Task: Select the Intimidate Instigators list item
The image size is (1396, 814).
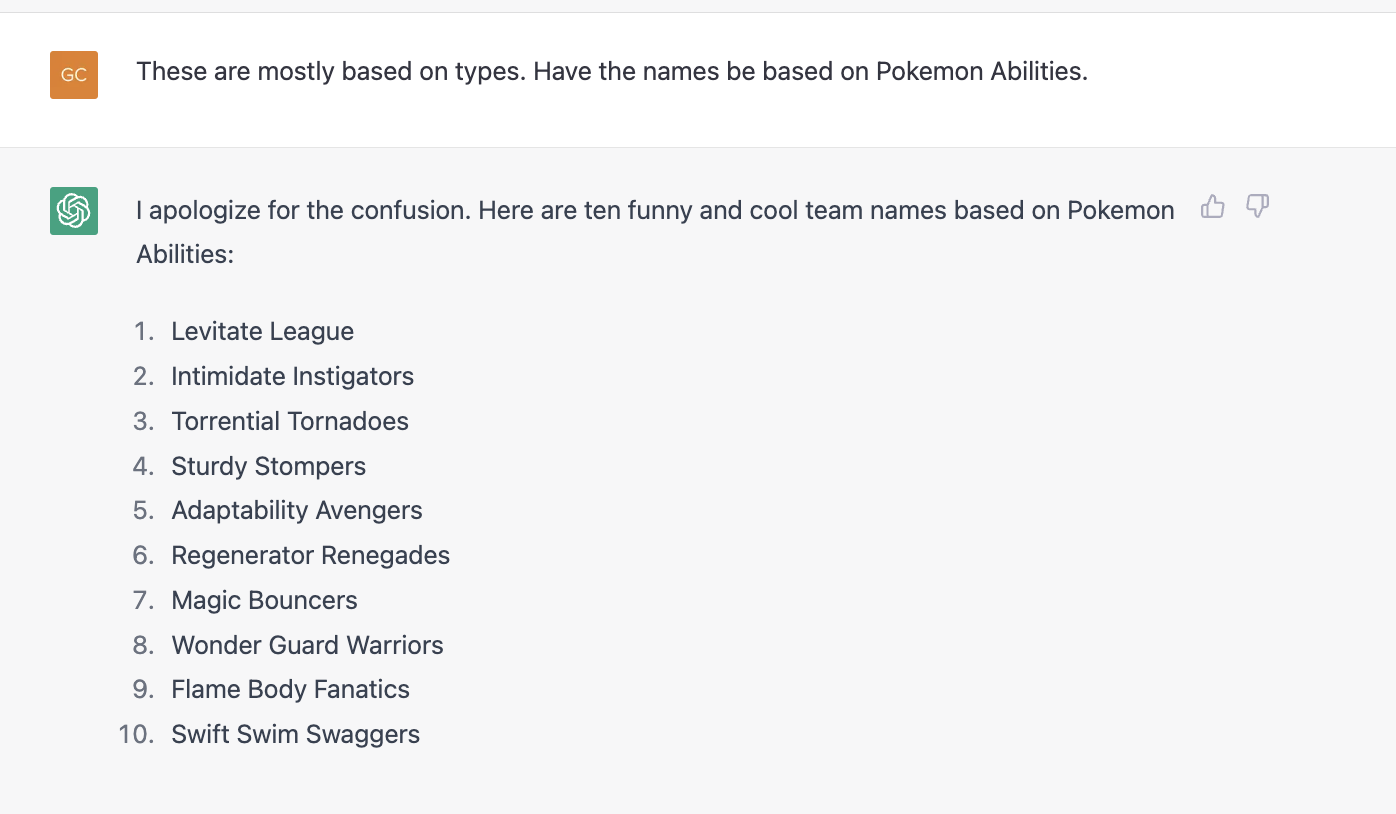Action: click(x=292, y=376)
